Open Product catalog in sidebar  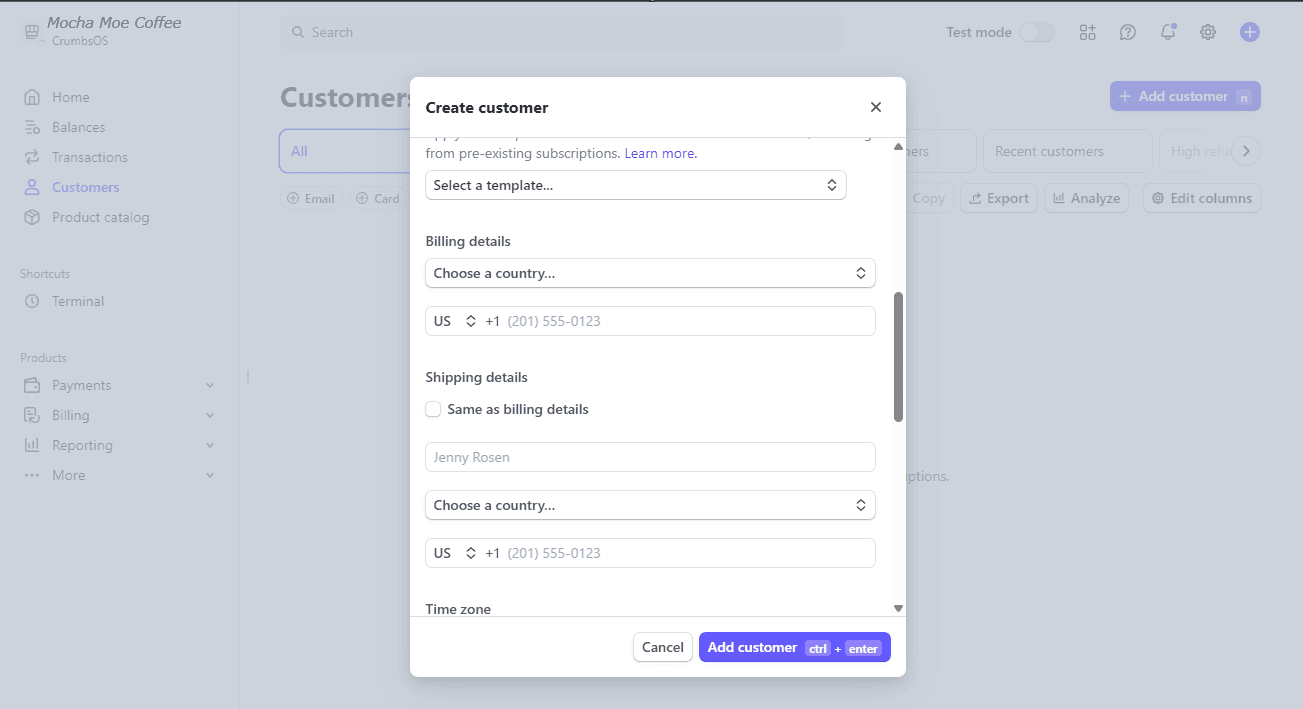[x=100, y=217]
